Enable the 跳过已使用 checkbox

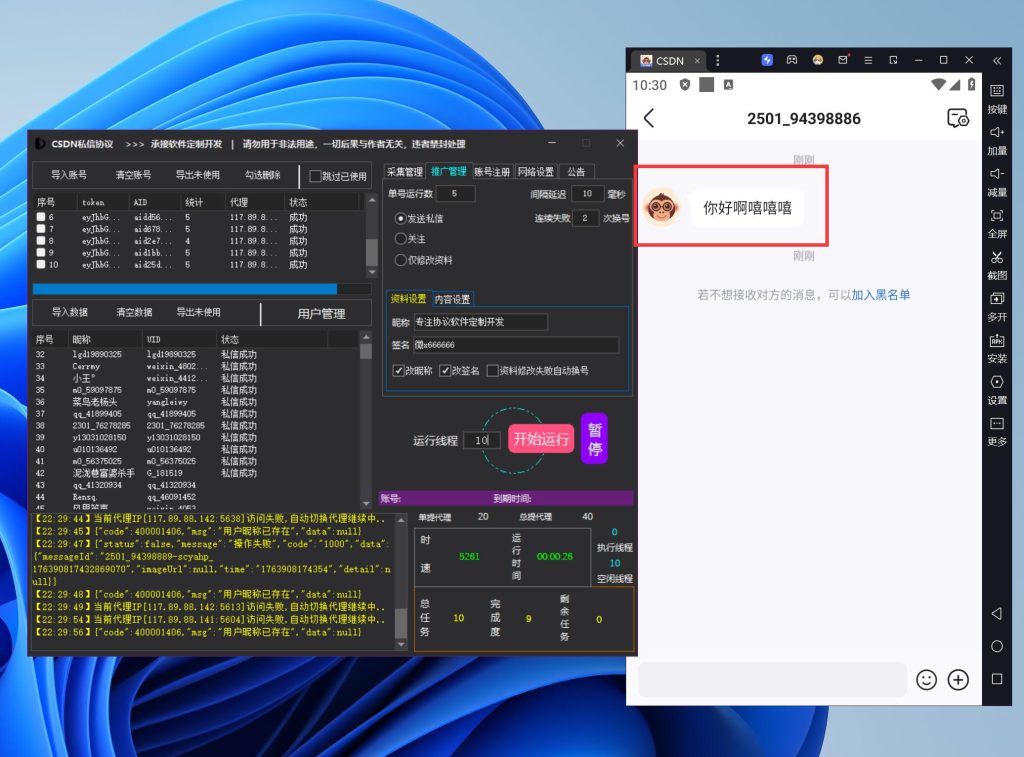pos(315,176)
